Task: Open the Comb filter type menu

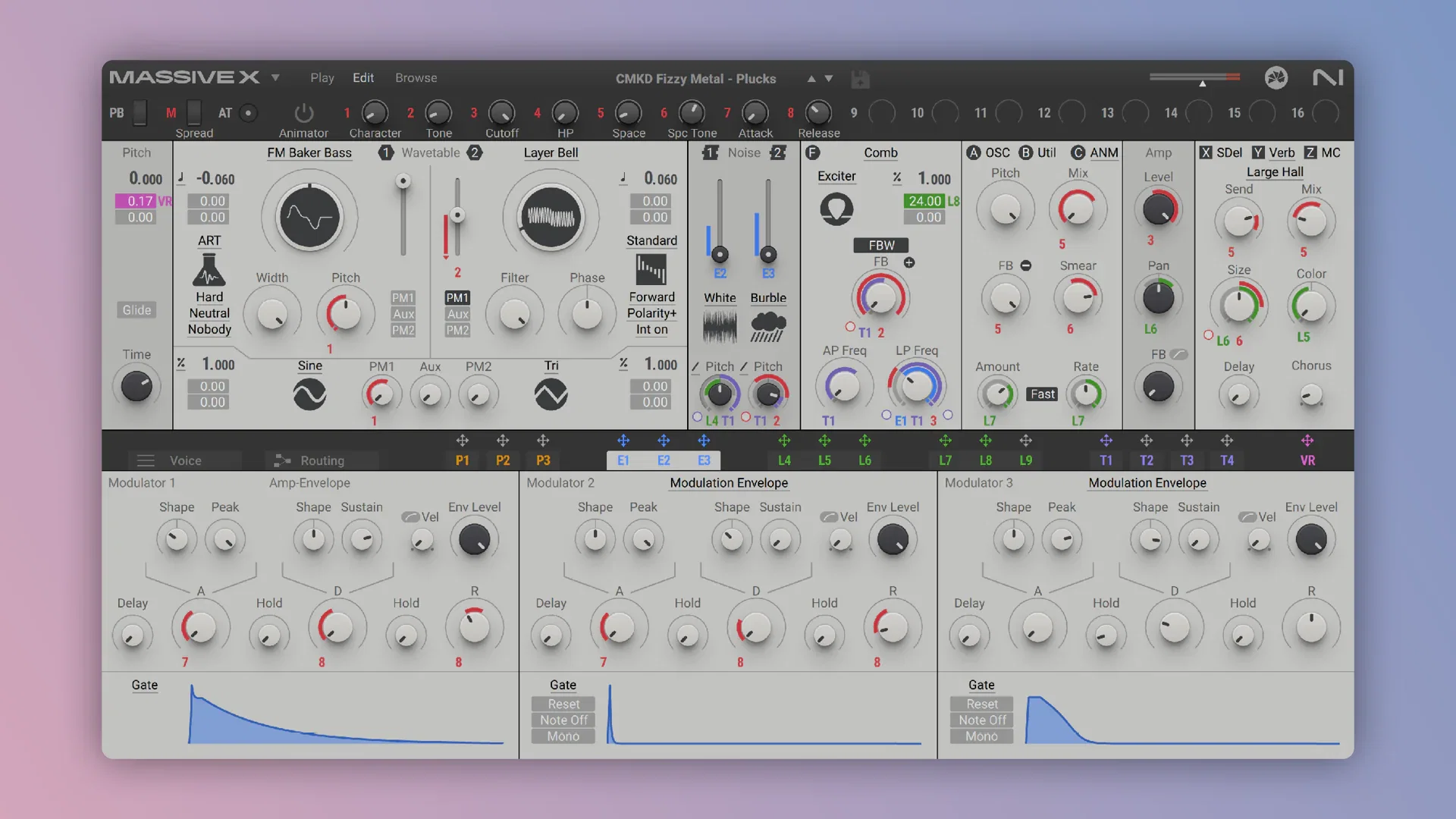Action: 880,152
